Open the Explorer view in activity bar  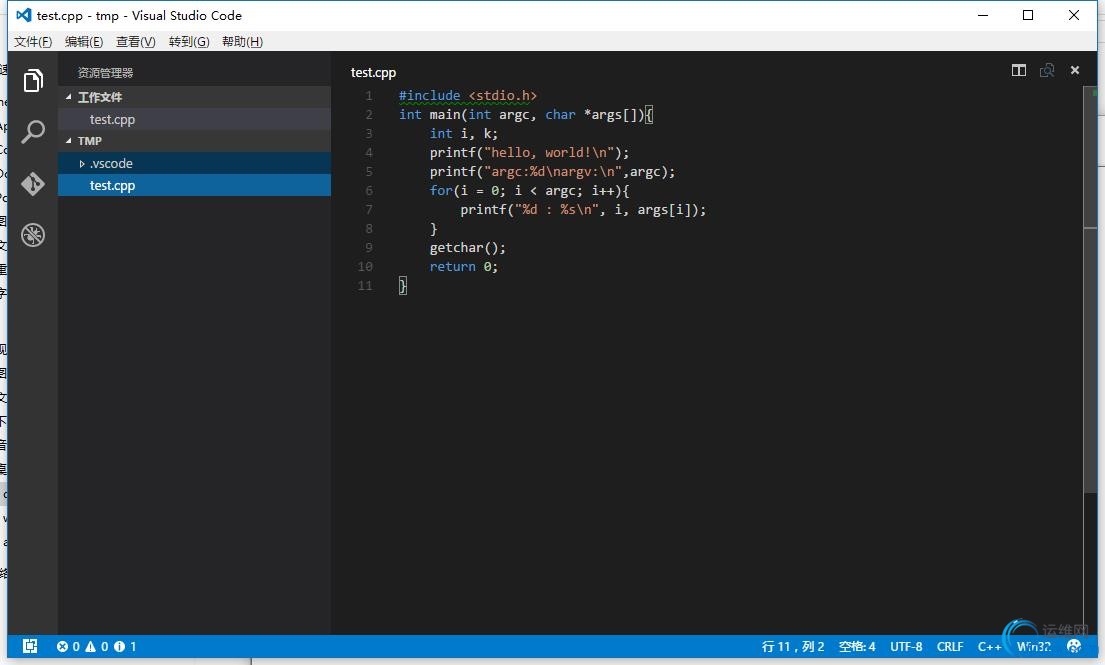33,81
